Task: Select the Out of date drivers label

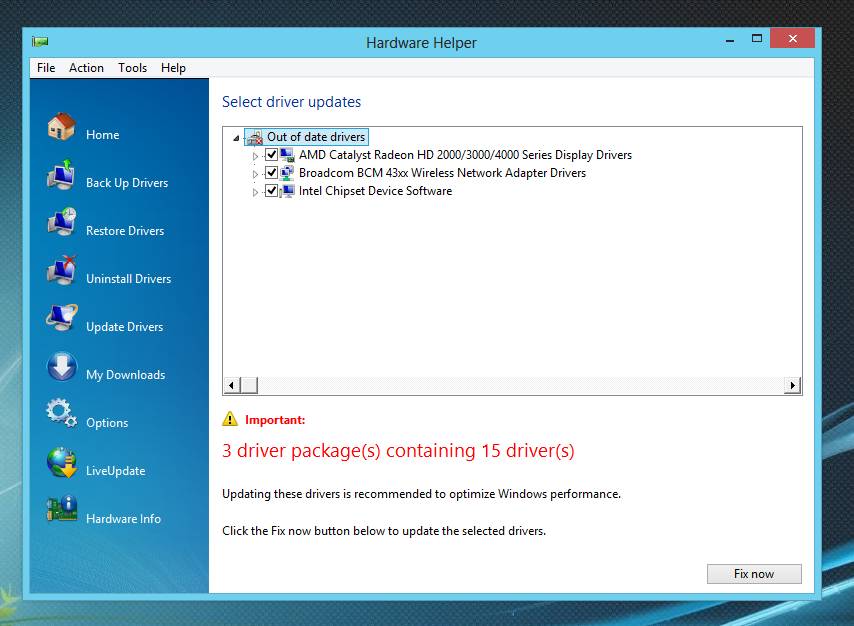Action: (316, 137)
